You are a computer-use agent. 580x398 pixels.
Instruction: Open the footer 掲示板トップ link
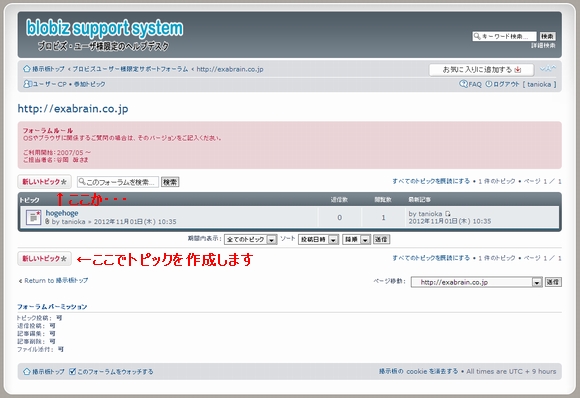48,372
